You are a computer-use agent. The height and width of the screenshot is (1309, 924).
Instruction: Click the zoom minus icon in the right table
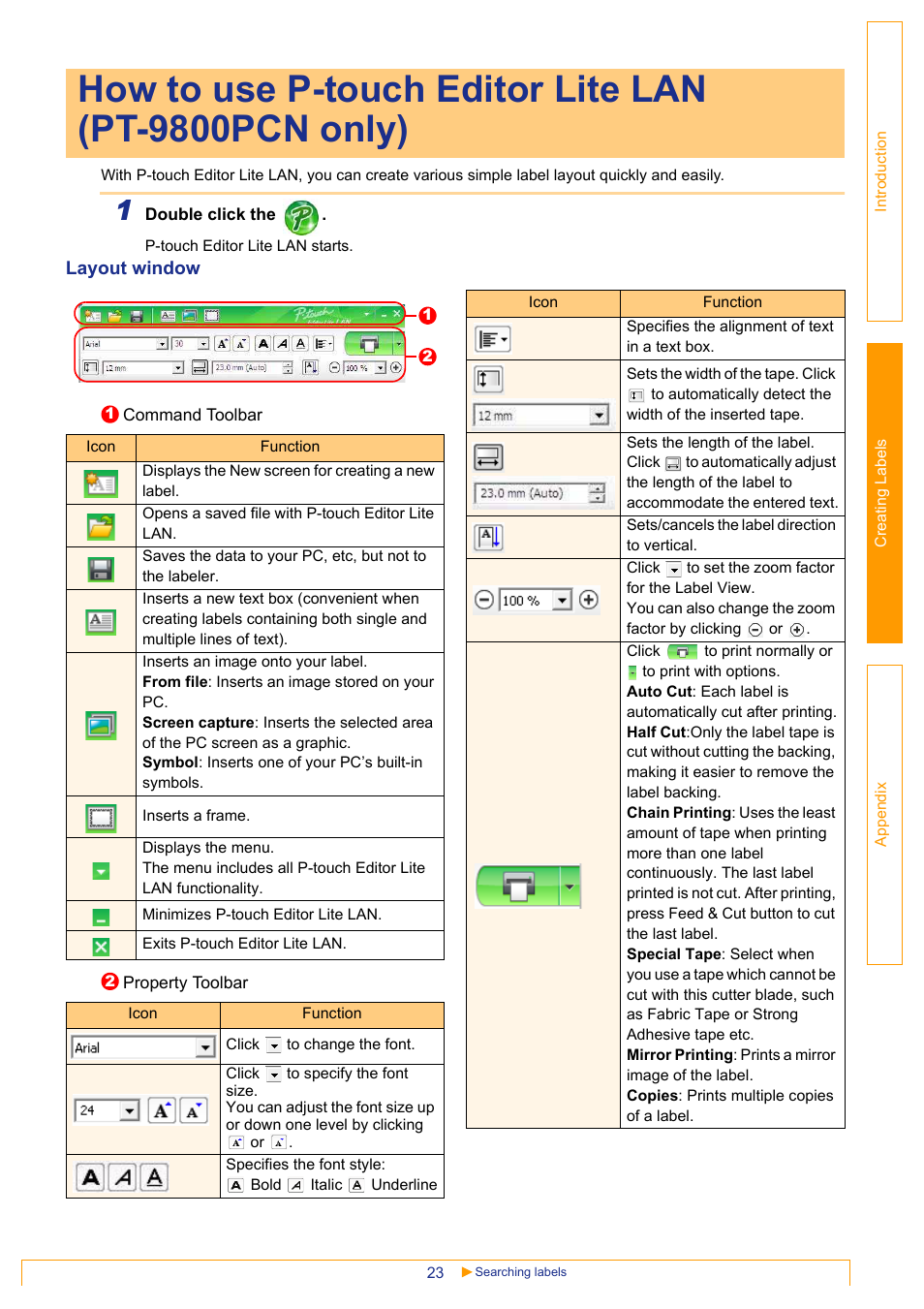484,600
